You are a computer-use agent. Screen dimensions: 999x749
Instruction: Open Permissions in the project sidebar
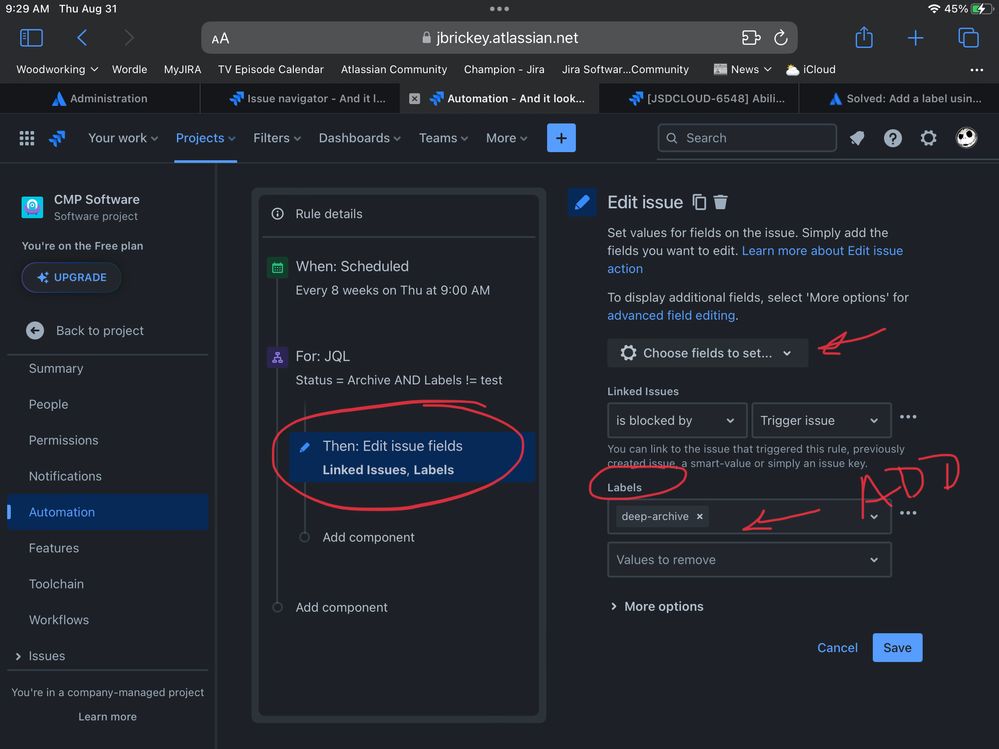pyautogui.click(x=64, y=440)
